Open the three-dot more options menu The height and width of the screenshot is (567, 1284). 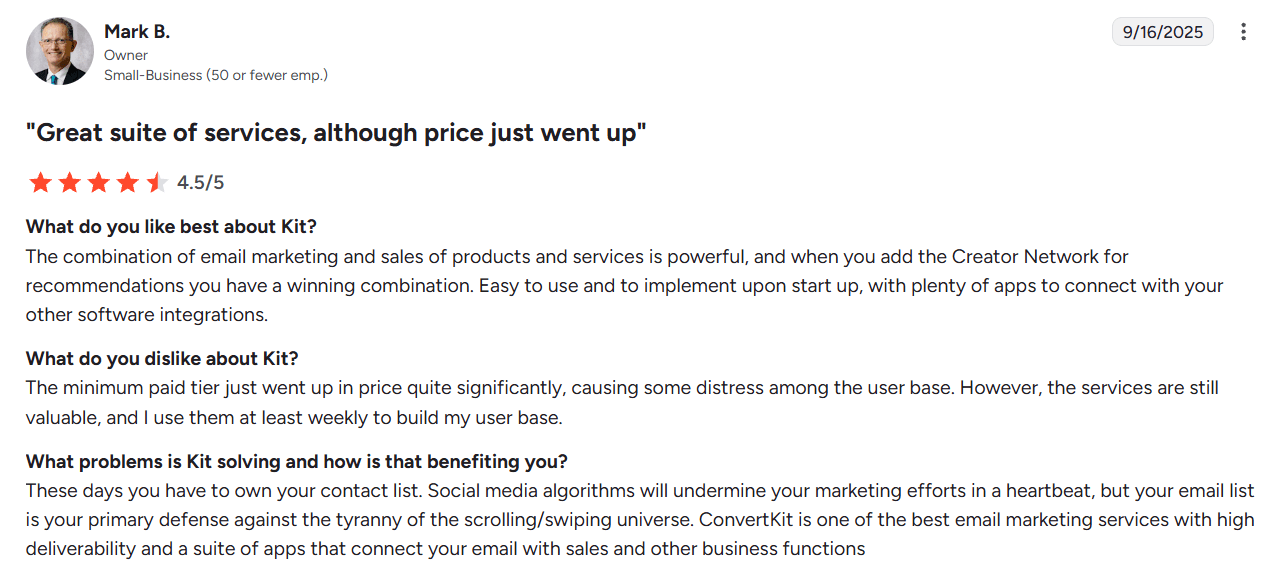[1243, 32]
